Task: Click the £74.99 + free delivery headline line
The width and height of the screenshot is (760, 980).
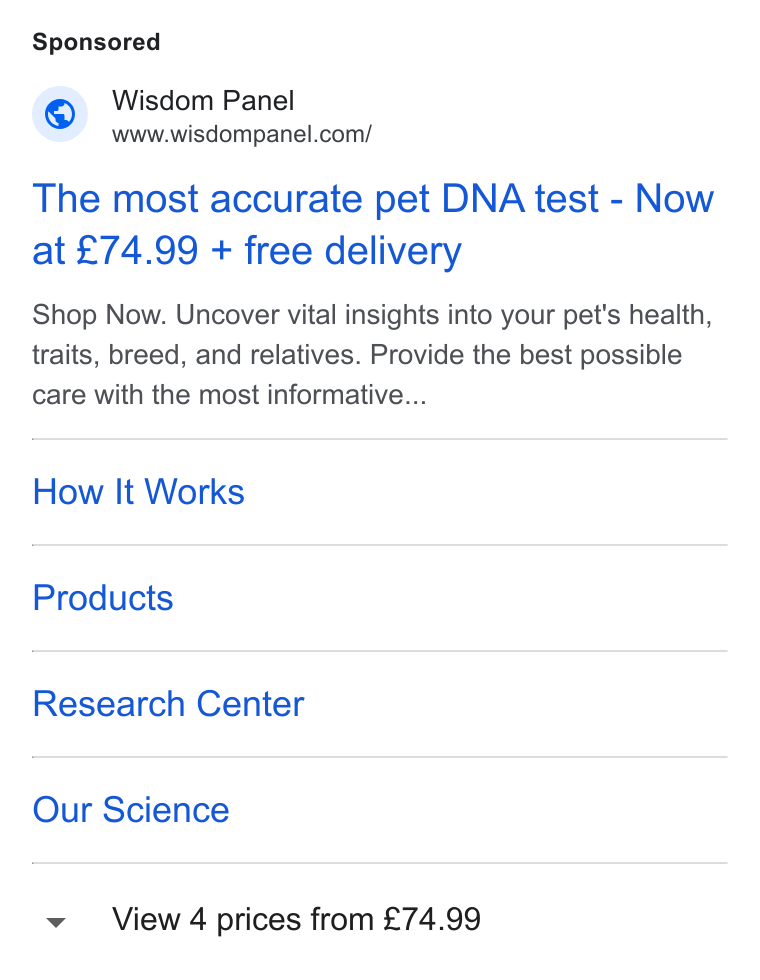Action: coord(247,251)
